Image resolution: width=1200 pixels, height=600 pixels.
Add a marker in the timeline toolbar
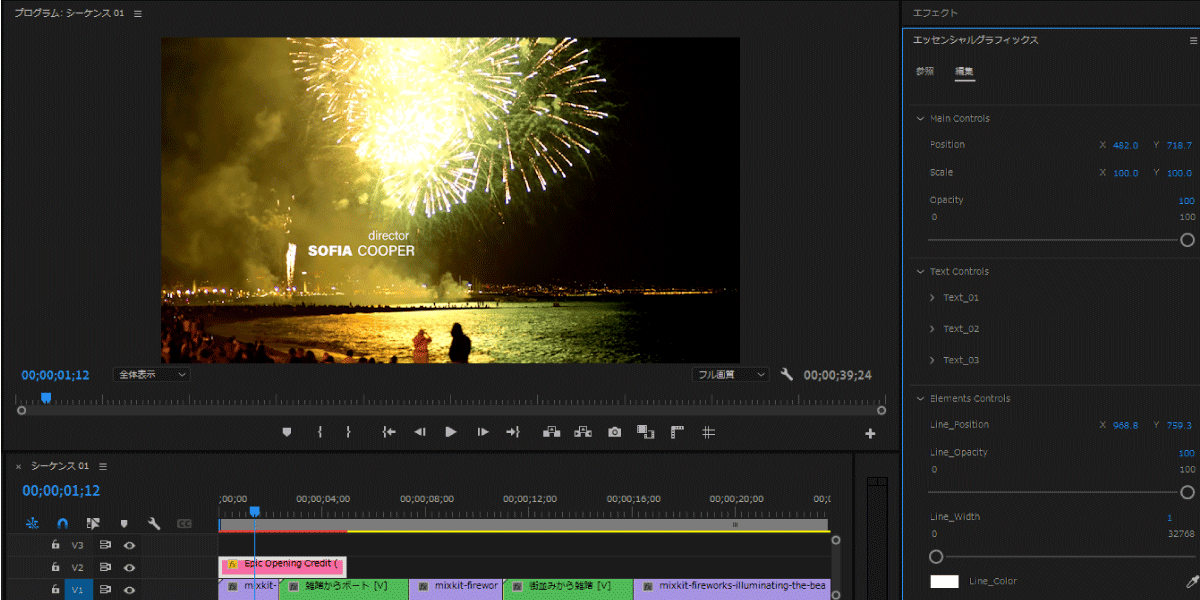pos(124,523)
